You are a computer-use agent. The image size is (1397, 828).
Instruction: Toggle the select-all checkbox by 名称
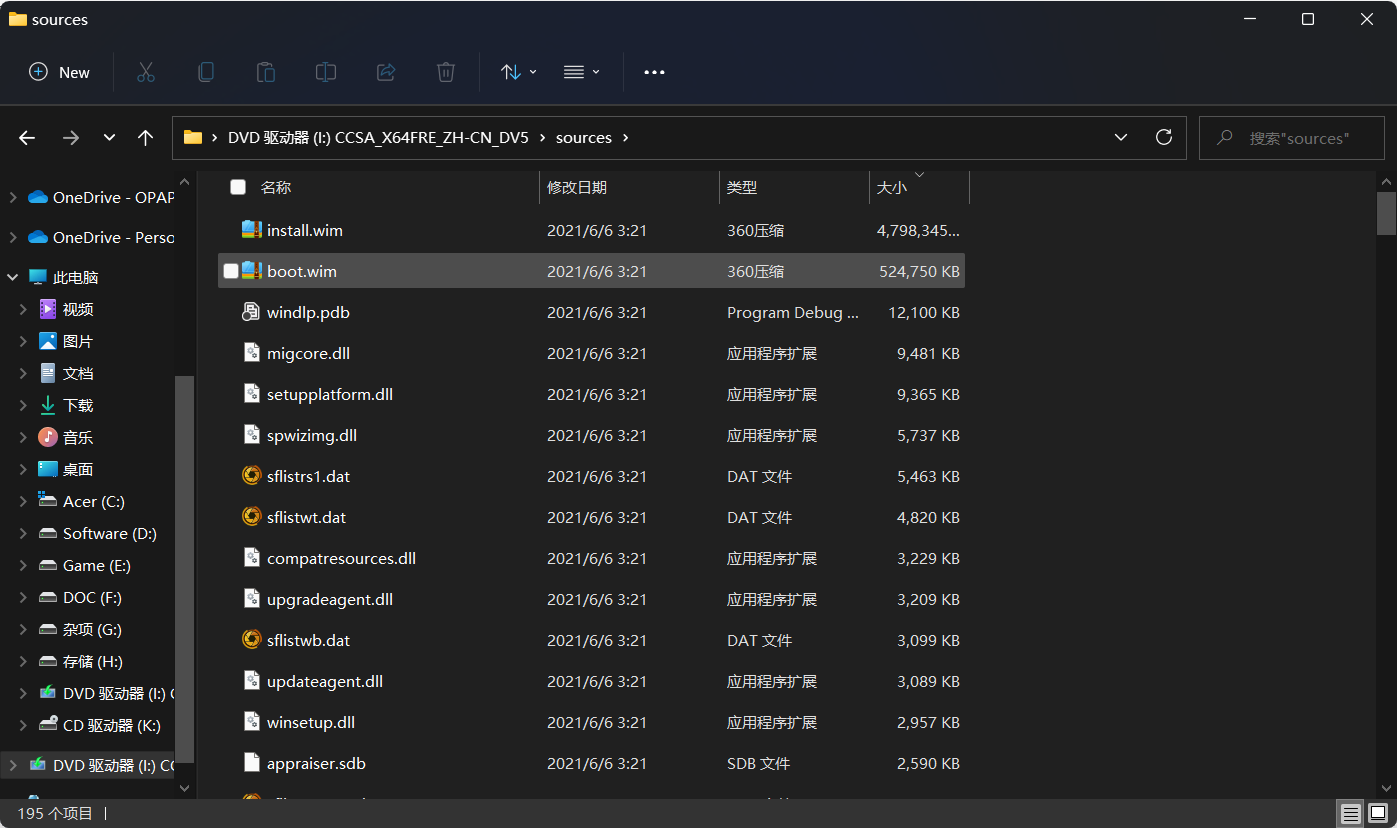(x=238, y=187)
